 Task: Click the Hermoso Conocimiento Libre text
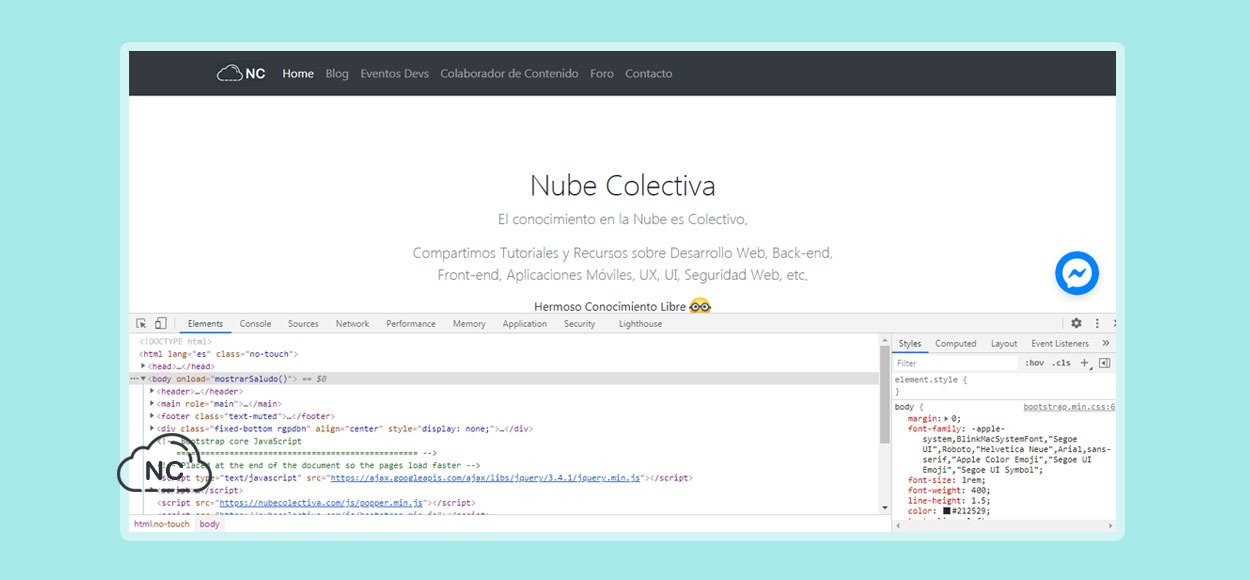tap(610, 307)
